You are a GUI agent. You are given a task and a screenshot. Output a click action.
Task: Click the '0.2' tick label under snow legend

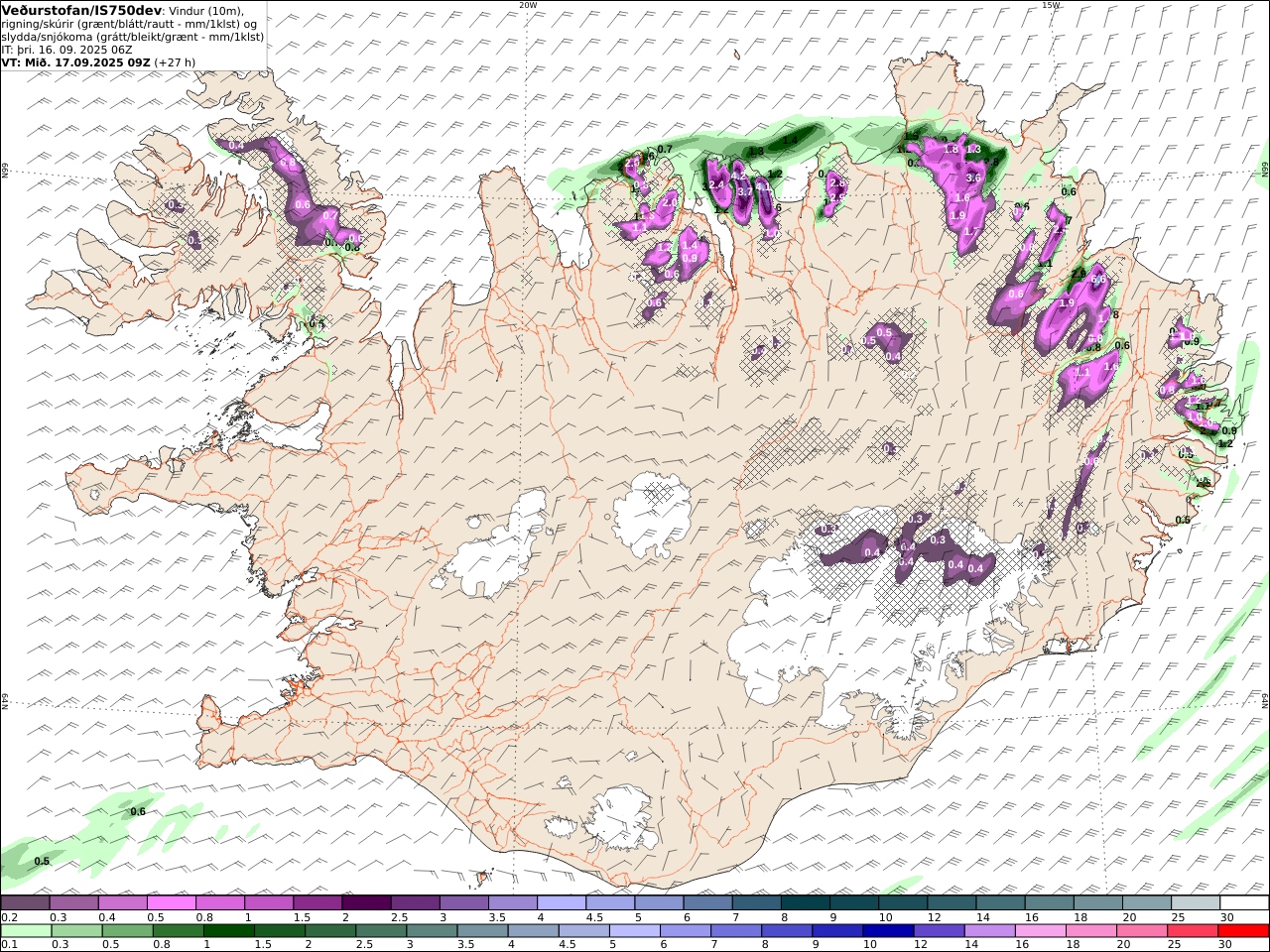tap(8, 917)
